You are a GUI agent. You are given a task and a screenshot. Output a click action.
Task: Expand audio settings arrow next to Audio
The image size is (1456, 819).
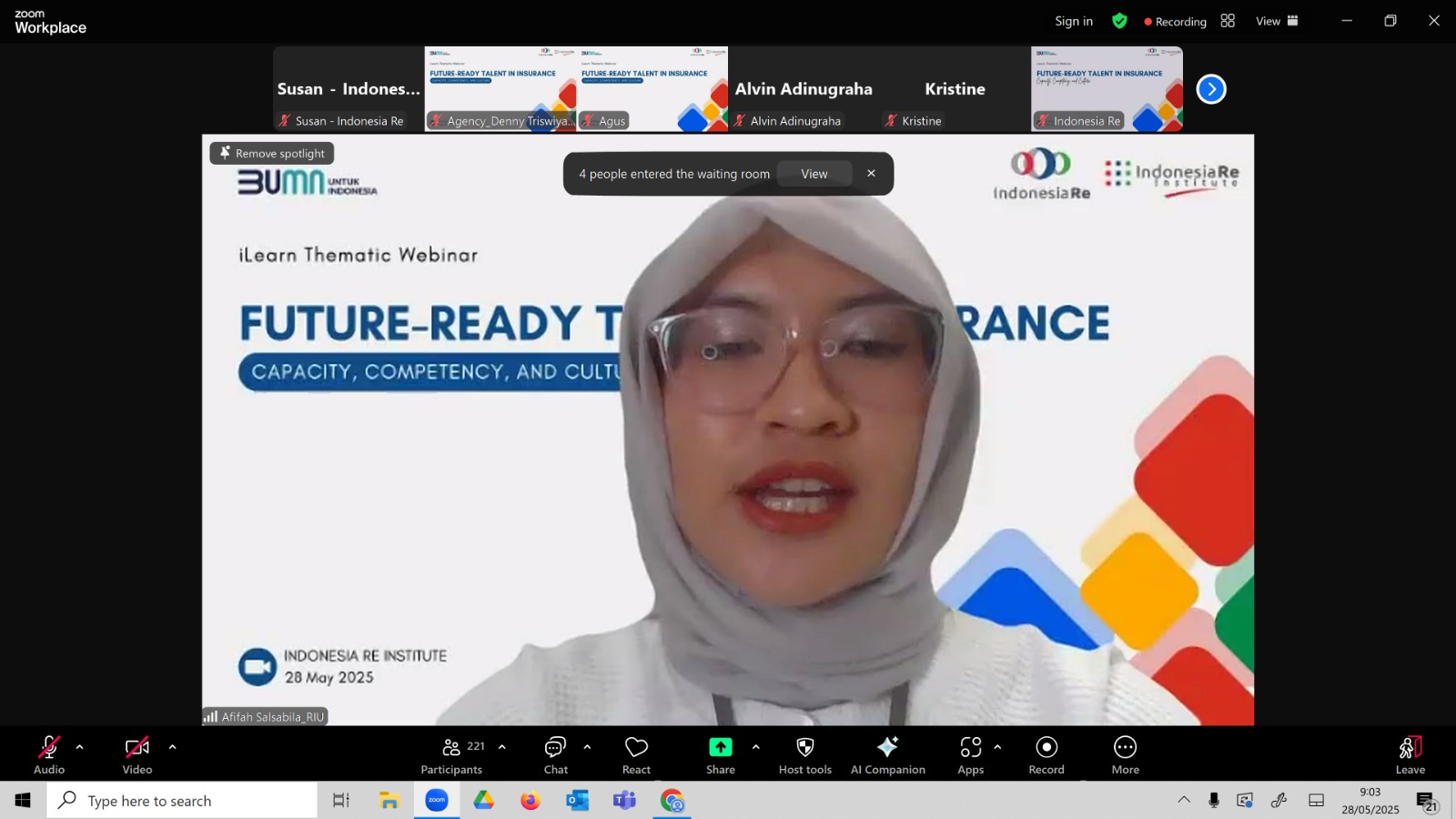pyautogui.click(x=79, y=747)
